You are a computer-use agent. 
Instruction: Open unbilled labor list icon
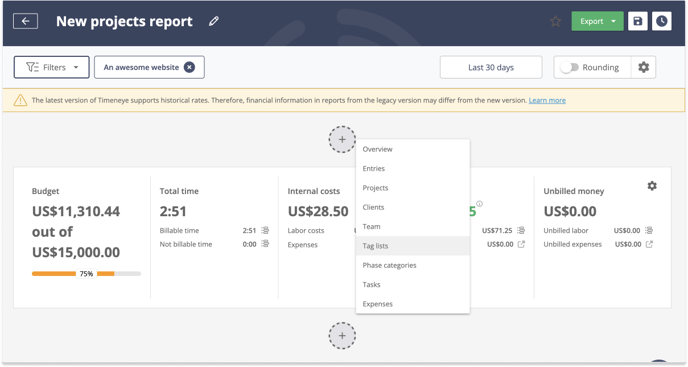pos(649,230)
